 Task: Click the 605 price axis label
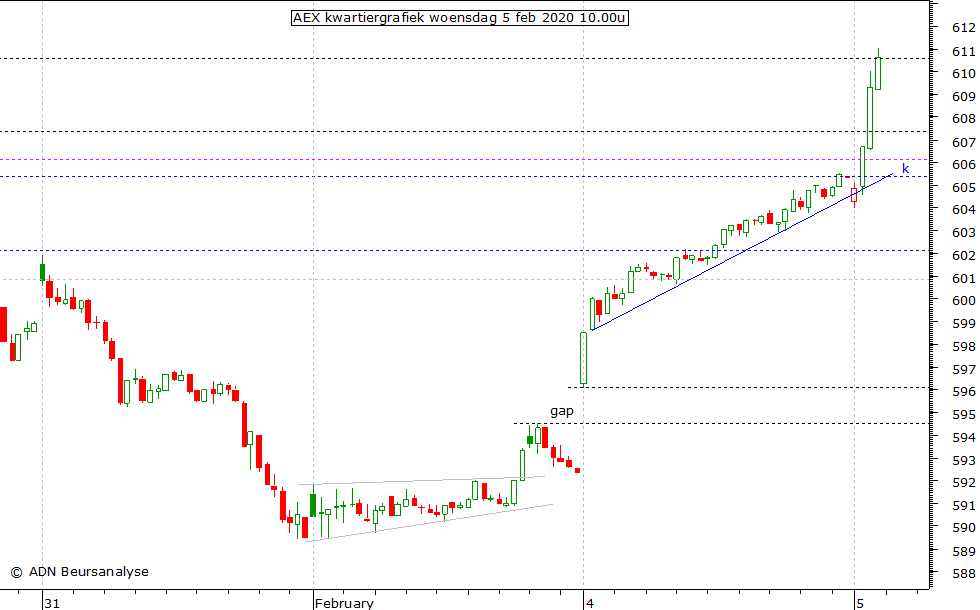[x=963, y=187]
